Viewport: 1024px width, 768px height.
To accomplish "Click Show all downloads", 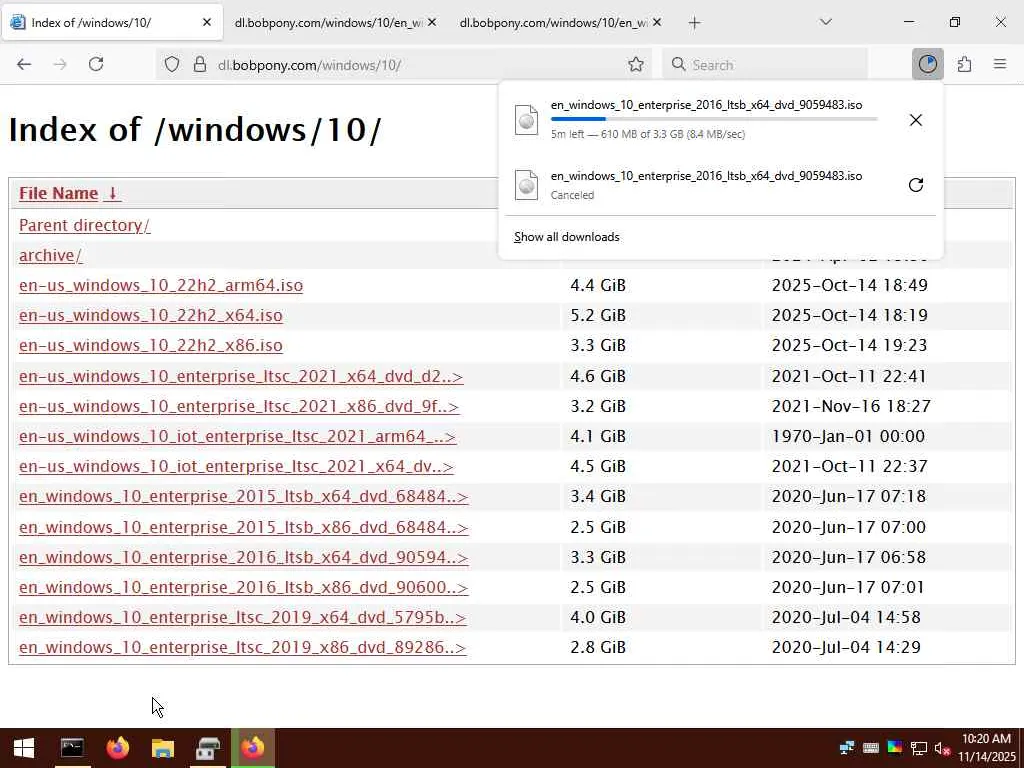I will coord(566,237).
